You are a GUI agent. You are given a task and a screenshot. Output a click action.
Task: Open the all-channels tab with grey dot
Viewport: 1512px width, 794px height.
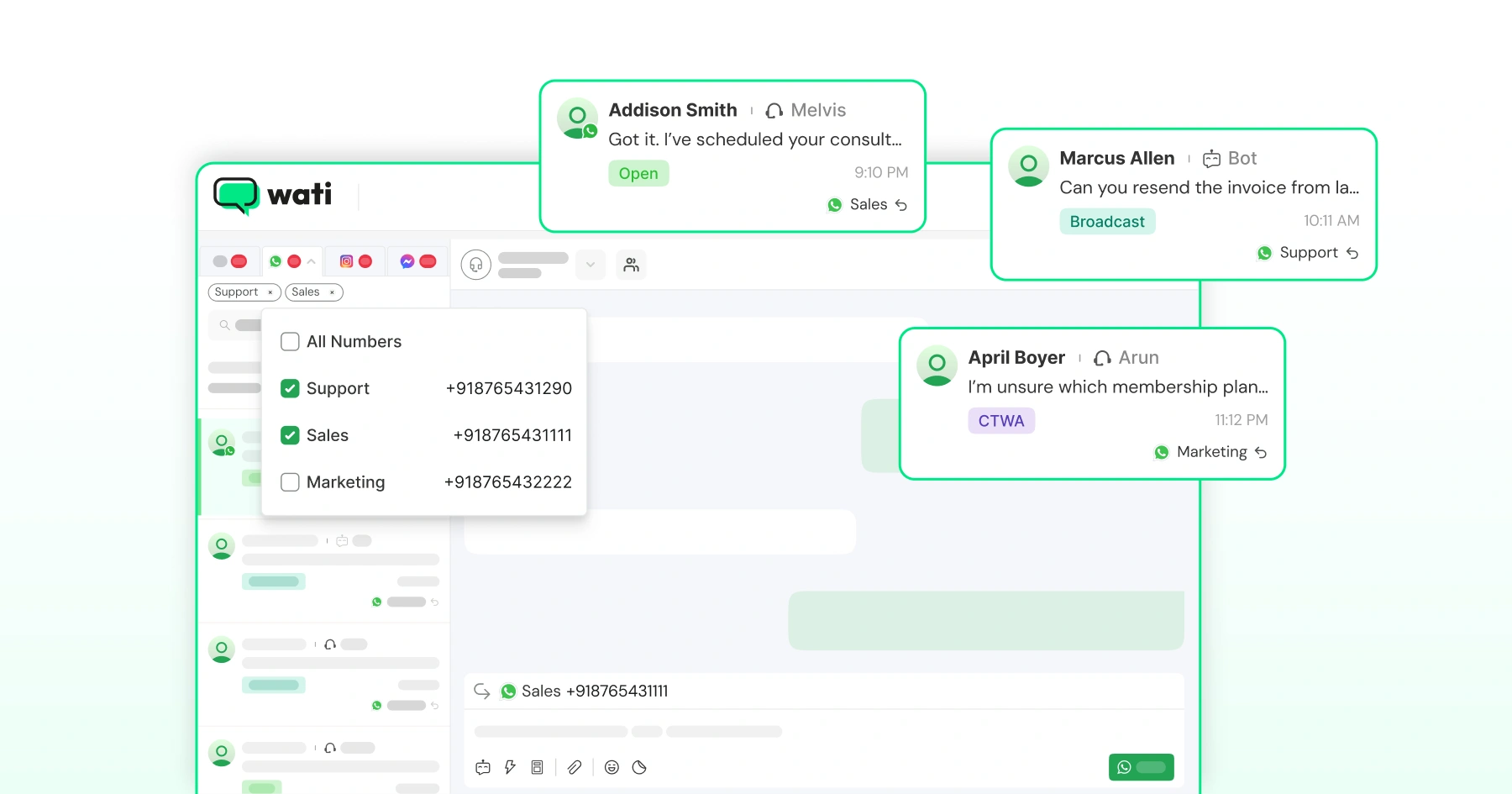(229, 261)
